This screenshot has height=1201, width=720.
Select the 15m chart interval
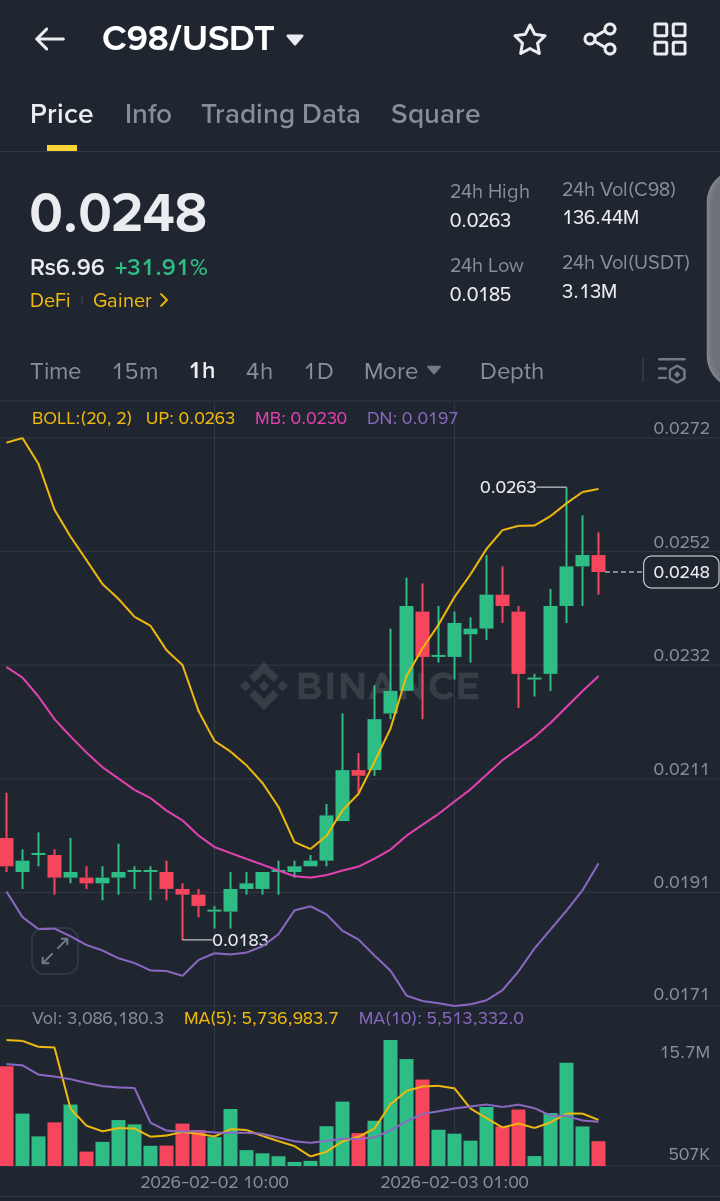click(135, 371)
